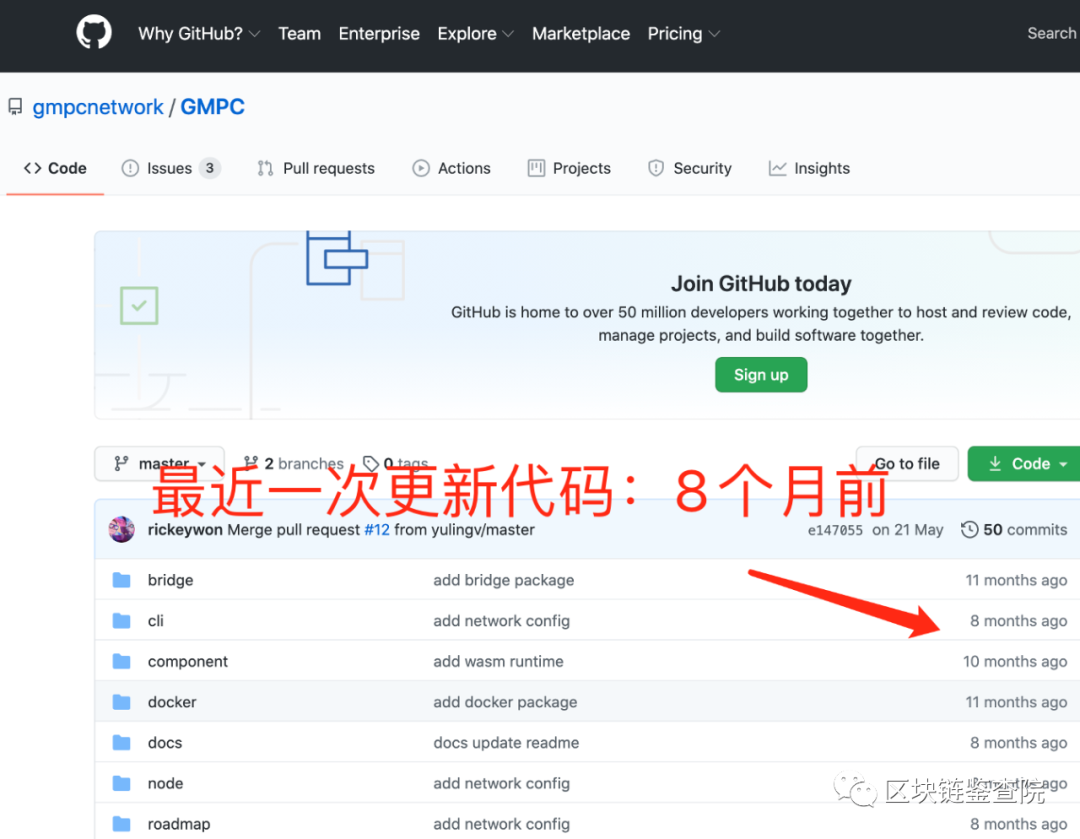Click '8 months ago' in docs row

tap(1019, 743)
